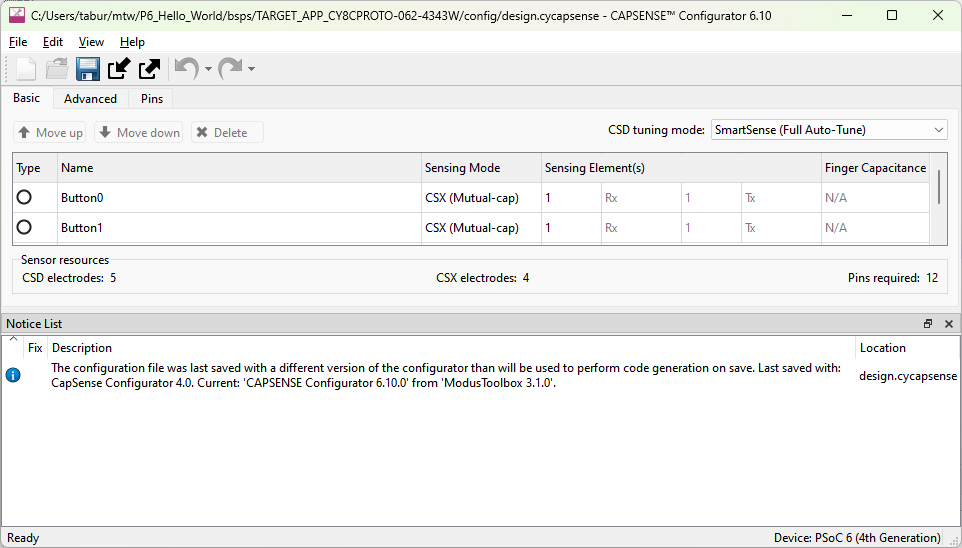Save the configuration with the floppy icon

[88, 69]
